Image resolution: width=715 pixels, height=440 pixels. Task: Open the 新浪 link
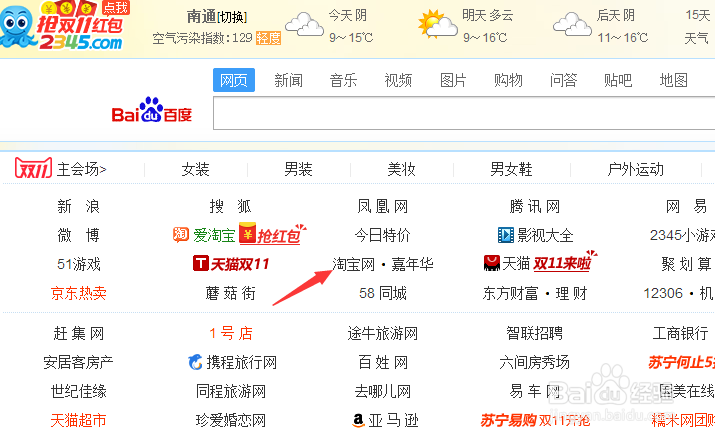78,207
